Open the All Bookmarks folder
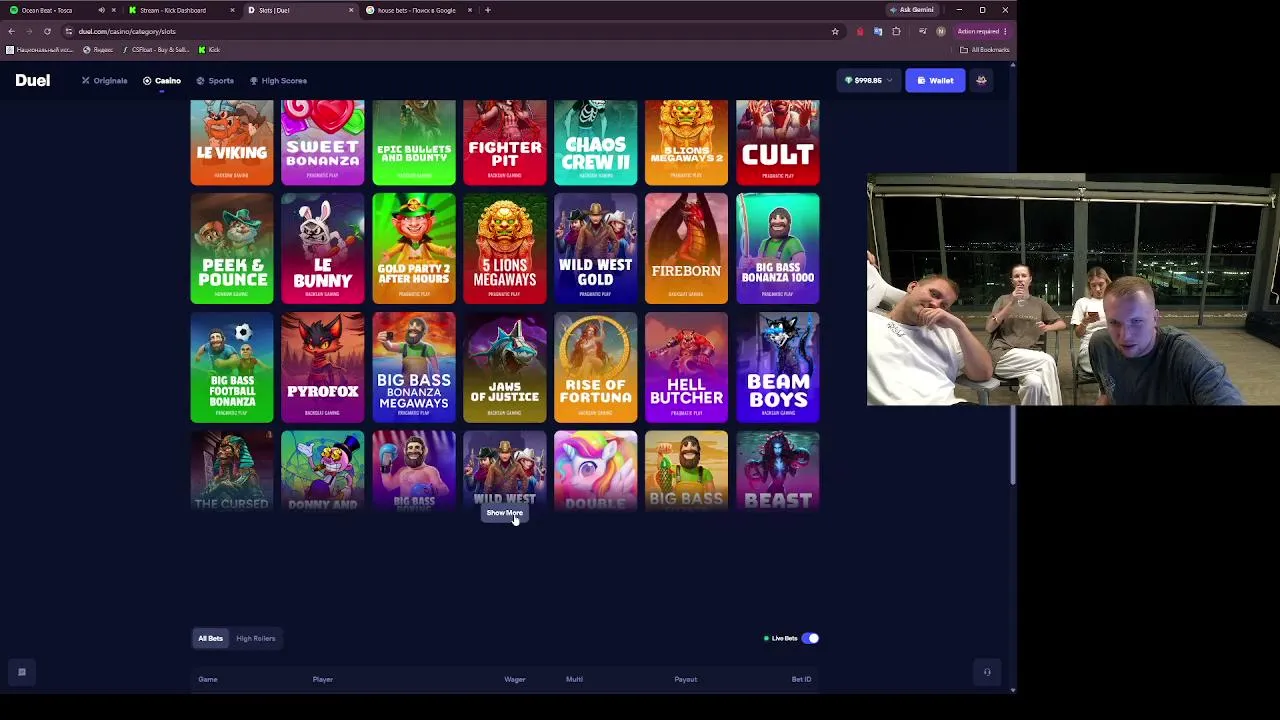1280x720 pixels. [x=984, y=49]
